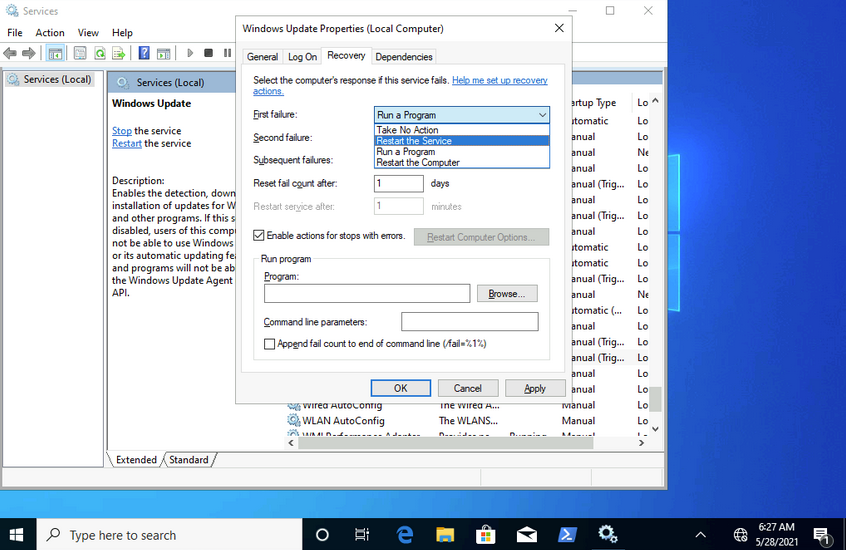The height and width of the screenshot is (550, 846).
Task: Open PowerShell from the taskbar
Action: 567,534
